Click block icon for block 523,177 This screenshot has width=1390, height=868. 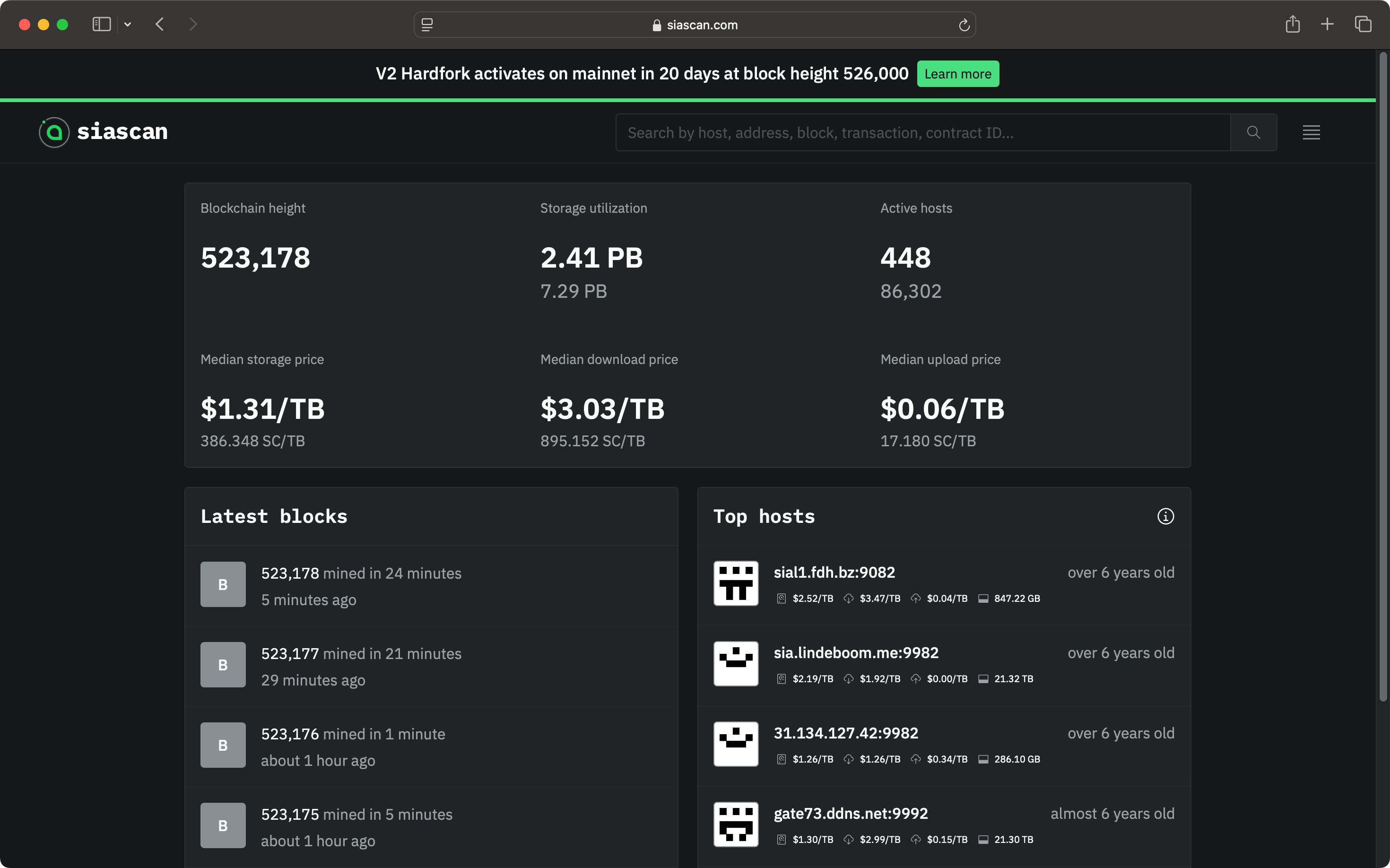pos(223,665)
